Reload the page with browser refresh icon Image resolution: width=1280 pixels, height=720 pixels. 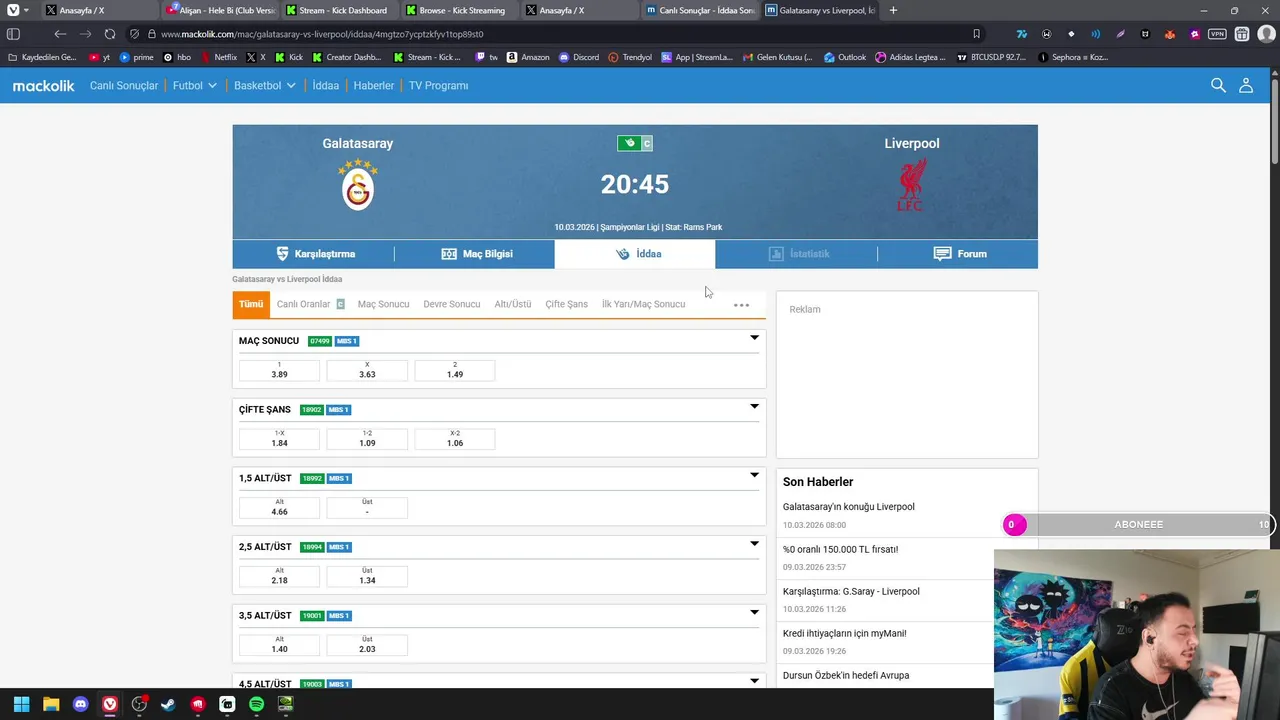coord(110,34)
